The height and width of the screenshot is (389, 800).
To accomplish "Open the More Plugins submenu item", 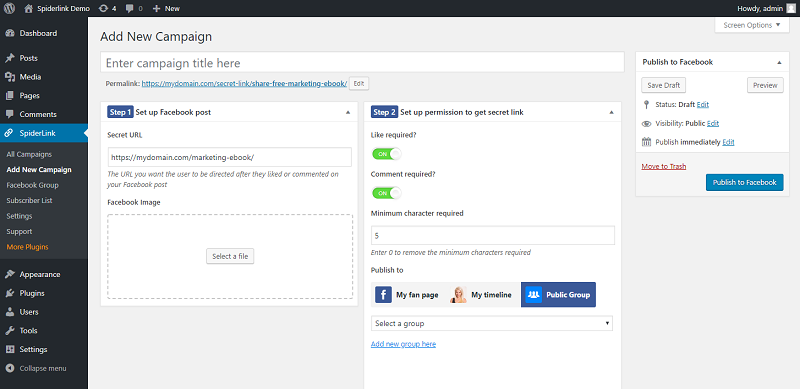I will tap(28, 247).
